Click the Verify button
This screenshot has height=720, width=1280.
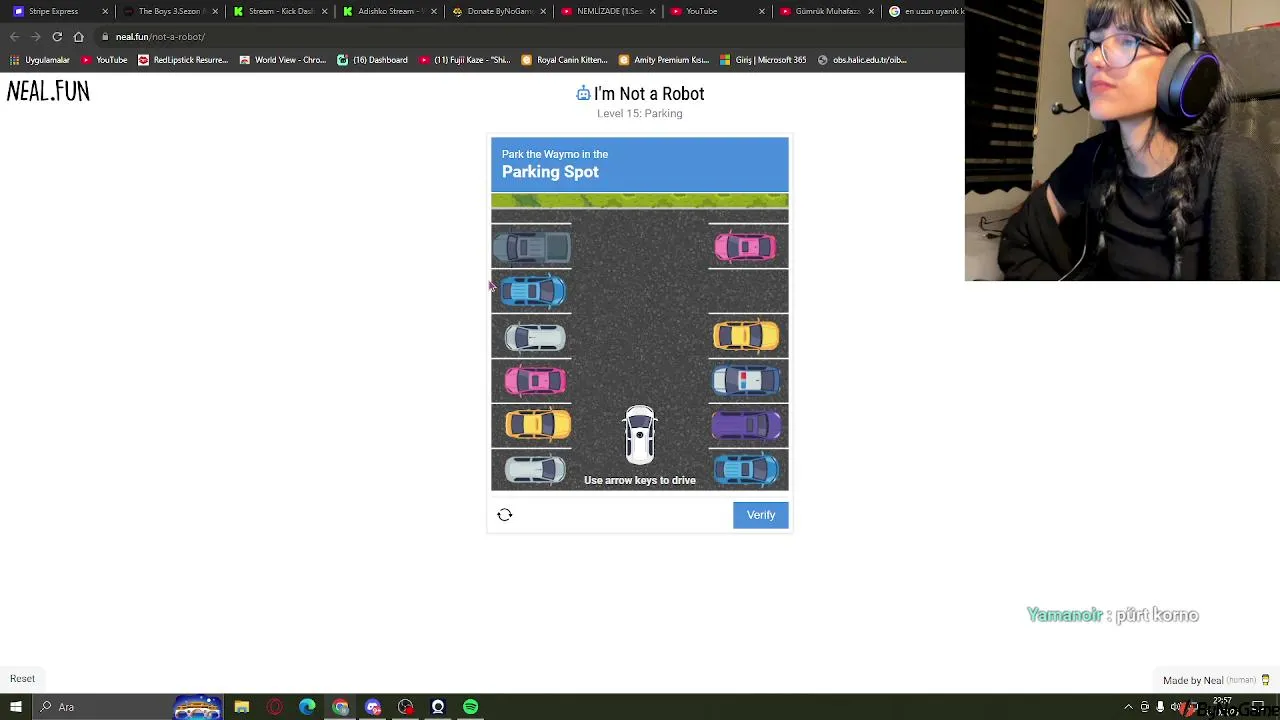point(761,515)
